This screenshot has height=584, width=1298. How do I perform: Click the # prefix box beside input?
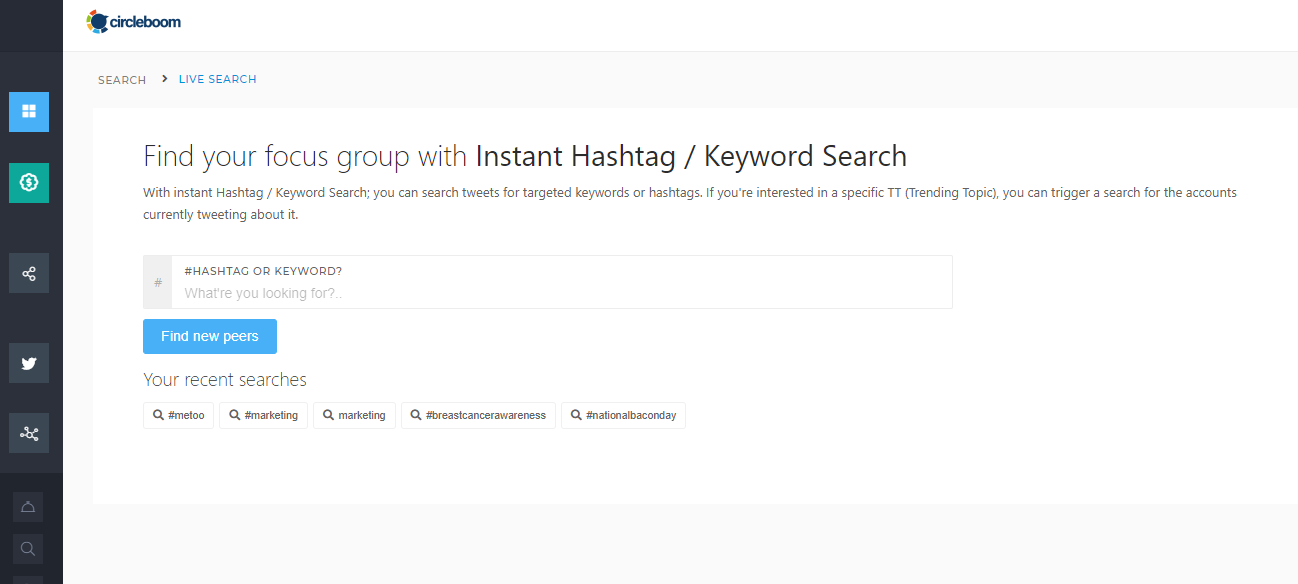pos(158,283)
